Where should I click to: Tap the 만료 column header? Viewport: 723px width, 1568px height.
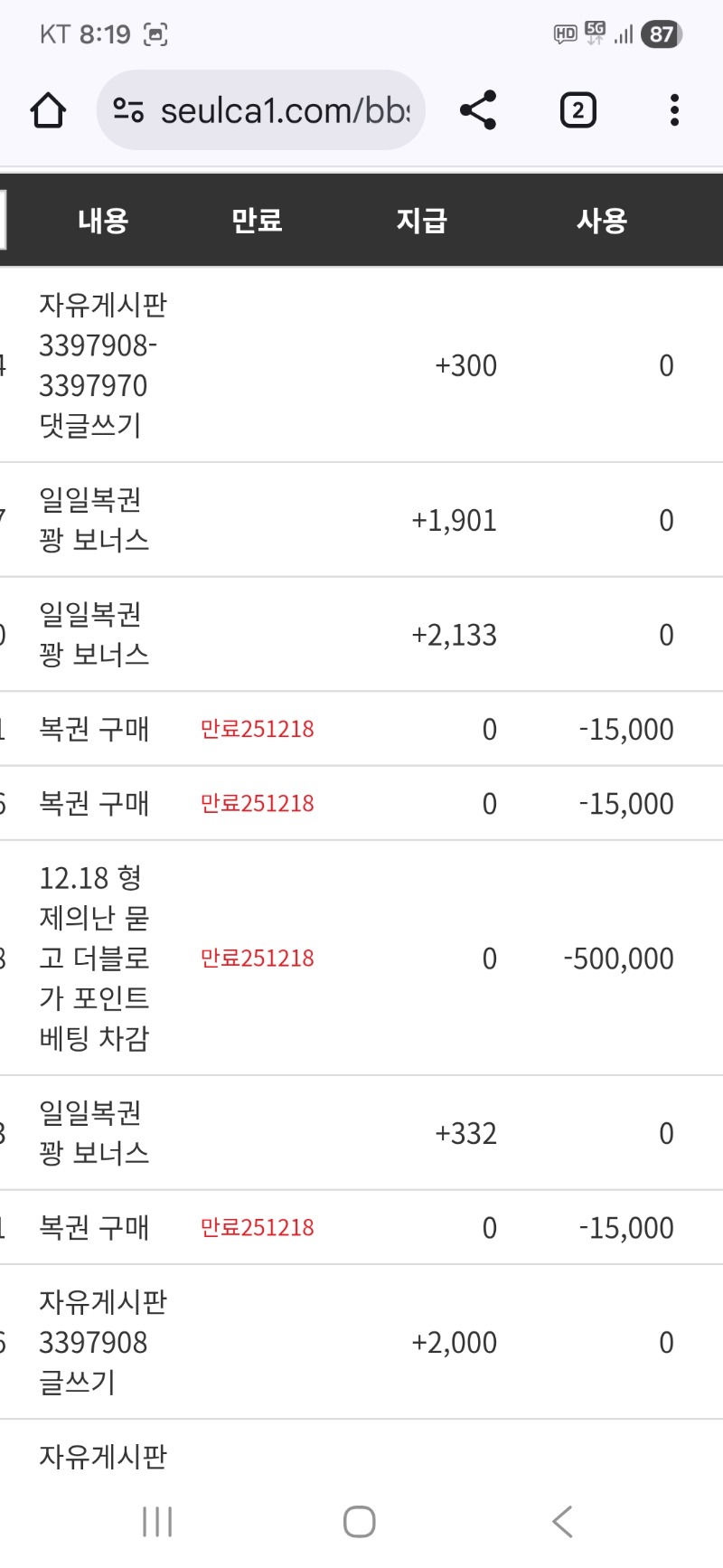(257, 221)
